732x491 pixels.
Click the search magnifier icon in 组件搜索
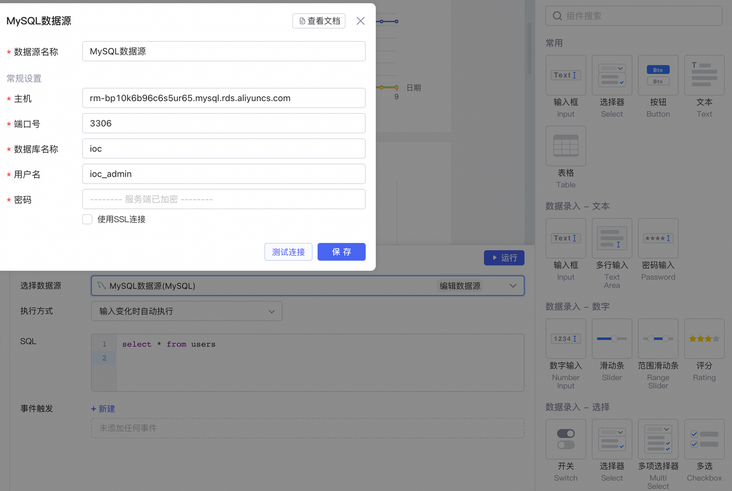557,16
